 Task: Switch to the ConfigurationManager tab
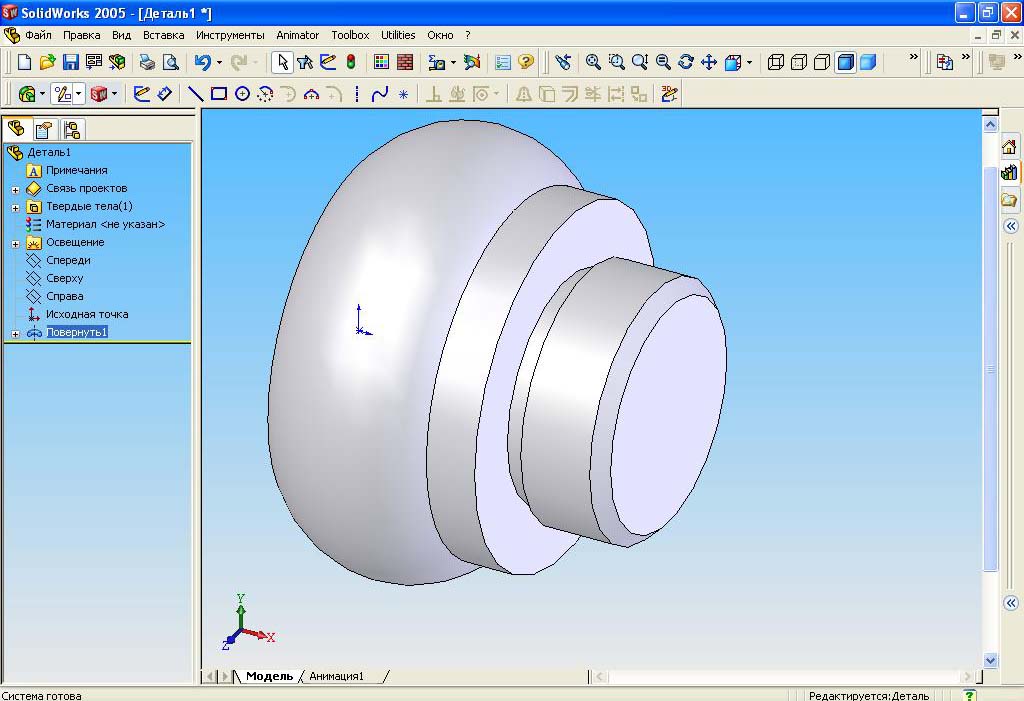[x=72, y=129]
